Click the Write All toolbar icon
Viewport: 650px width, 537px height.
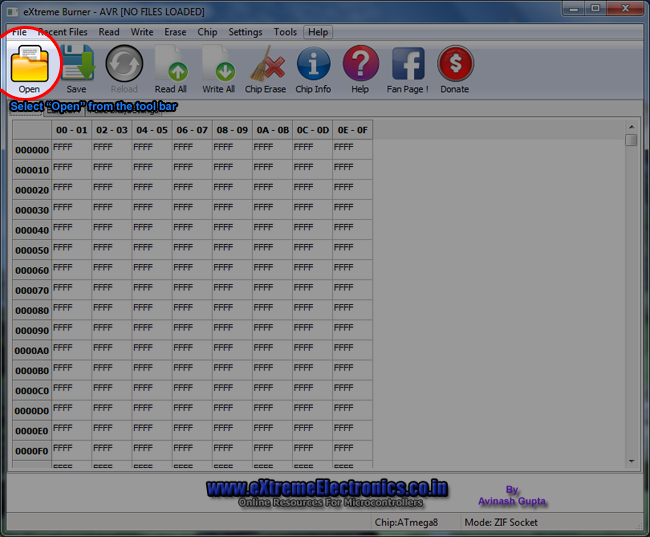click(218, 63)
